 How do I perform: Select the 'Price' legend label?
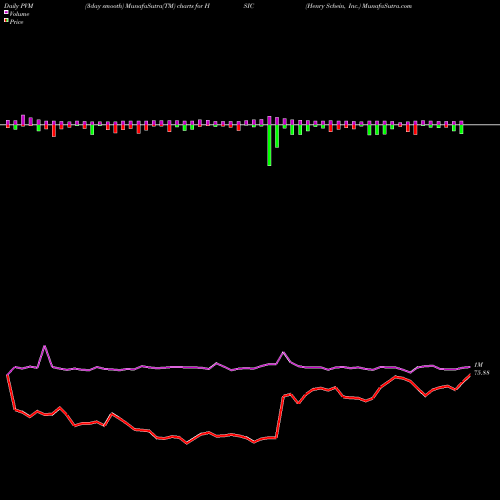click(16, 22)
